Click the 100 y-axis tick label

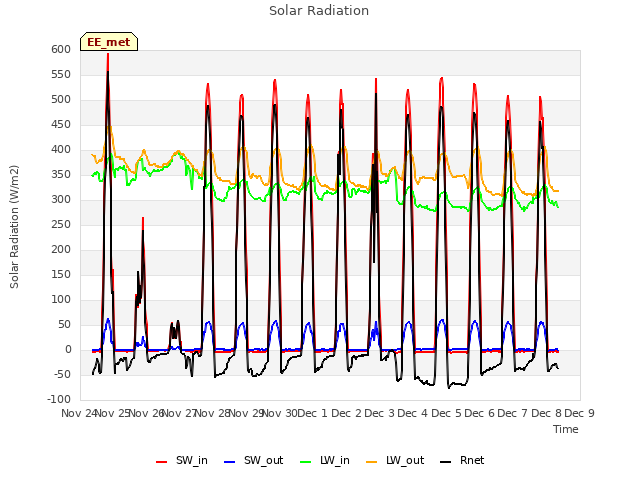tap(61, 300)
